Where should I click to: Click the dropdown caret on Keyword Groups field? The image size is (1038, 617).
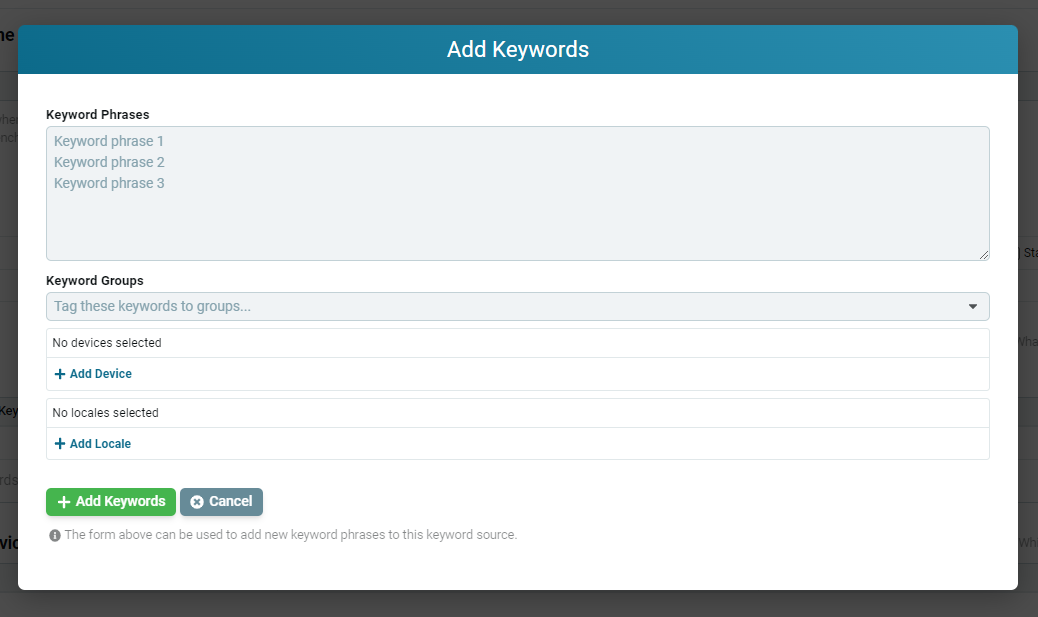(x=972, y=306)
